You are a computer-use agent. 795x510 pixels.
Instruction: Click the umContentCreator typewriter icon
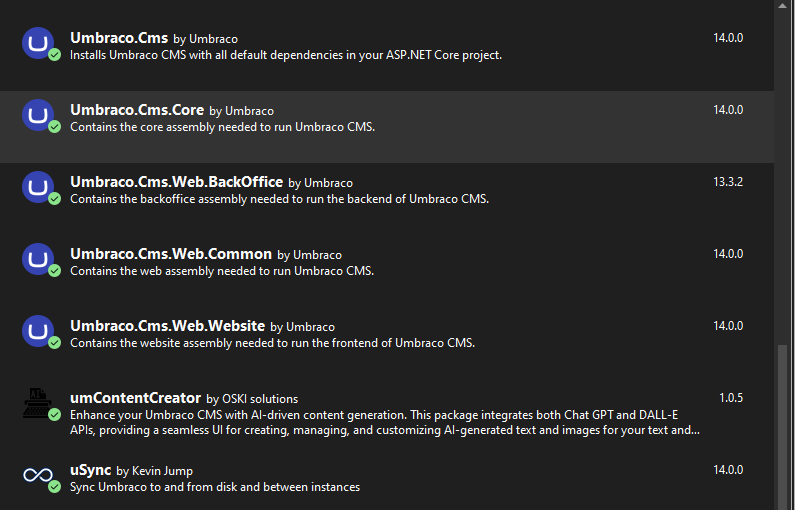(37, 402)
